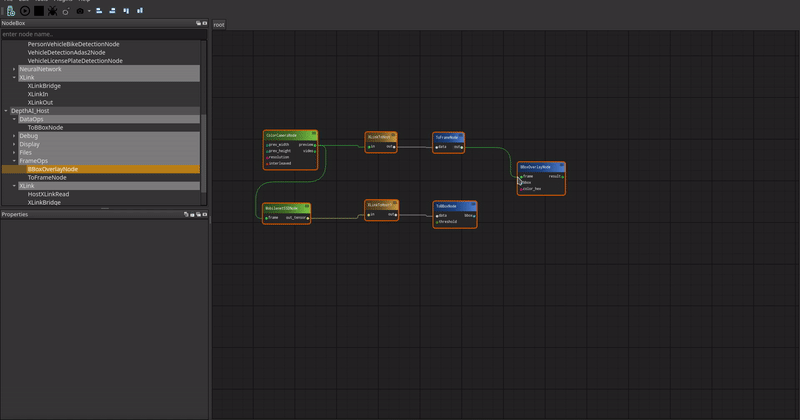The height and width of the screenshot is (420, 800).
Task: Click the data input port on ToFrameNode
Action: [x=436, y=147]
